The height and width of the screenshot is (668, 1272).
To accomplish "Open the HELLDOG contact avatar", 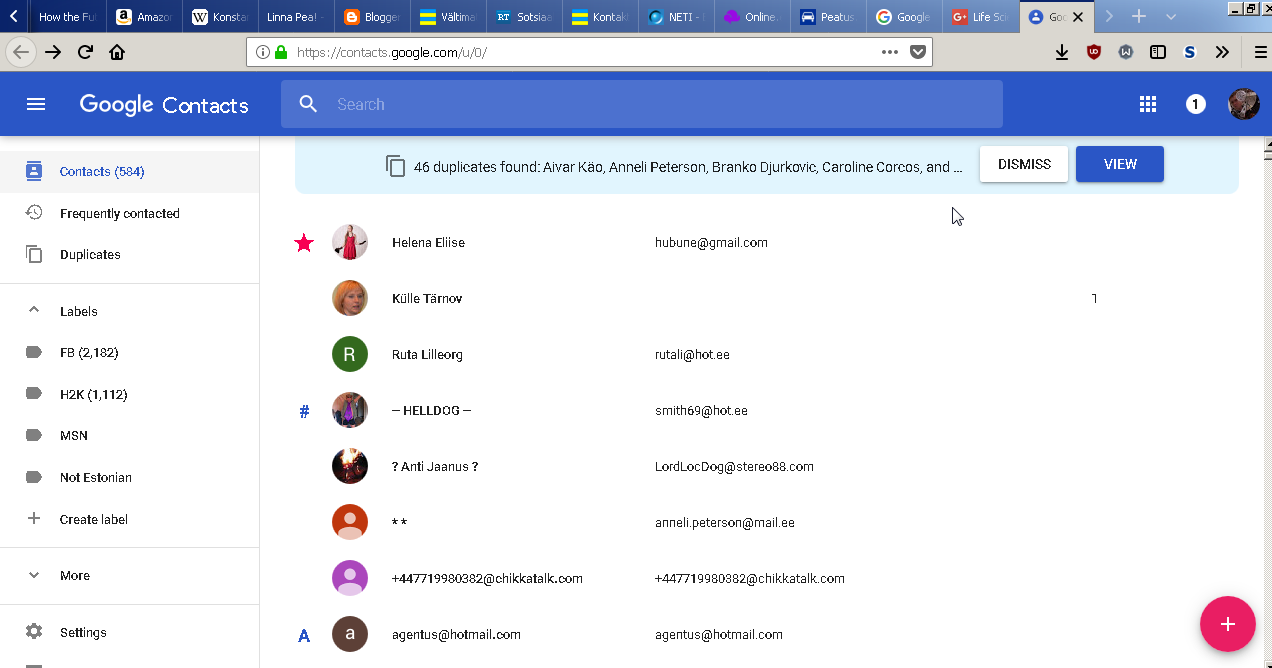I will click(350, 410).
